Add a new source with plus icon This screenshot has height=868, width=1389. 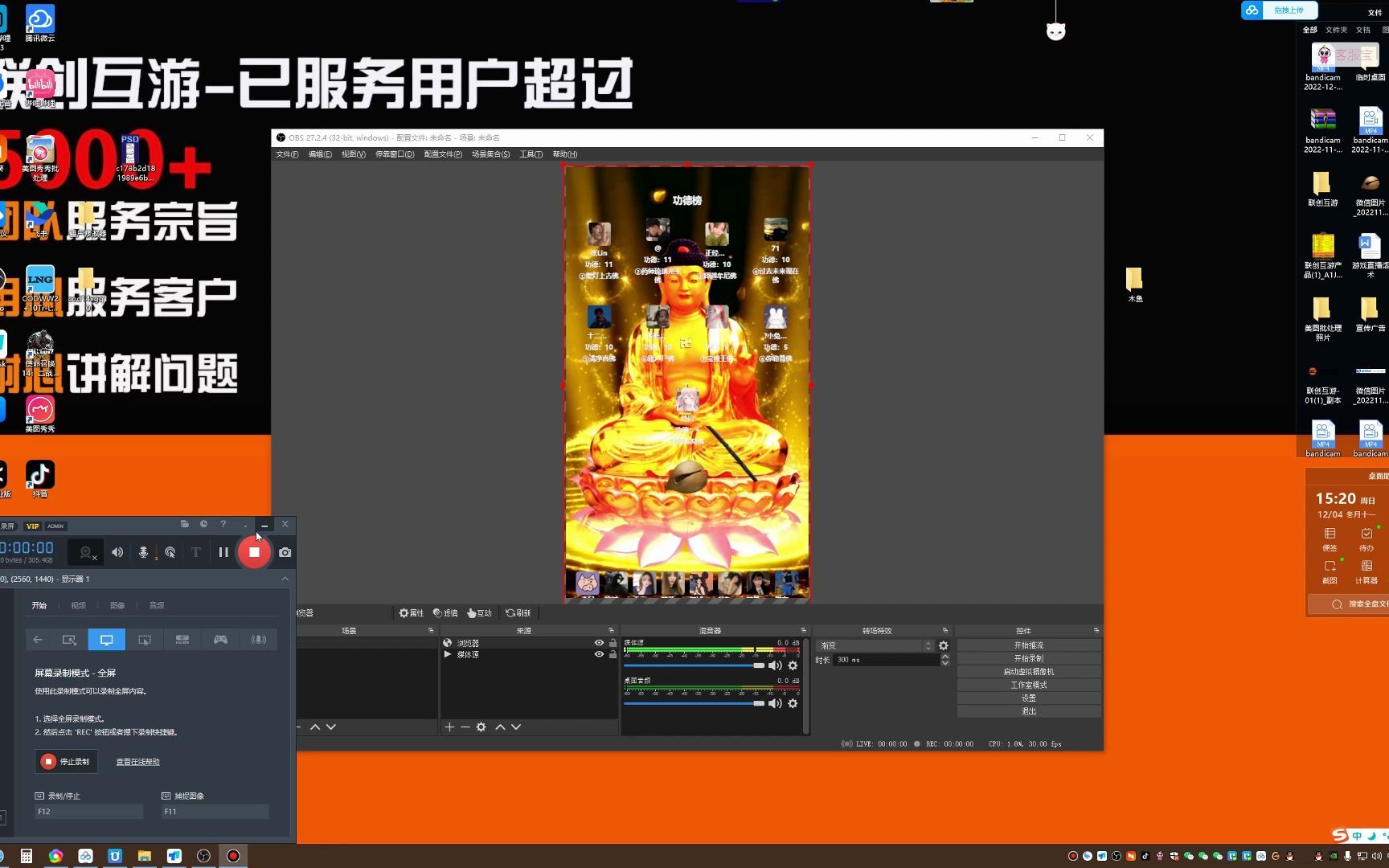449,727
